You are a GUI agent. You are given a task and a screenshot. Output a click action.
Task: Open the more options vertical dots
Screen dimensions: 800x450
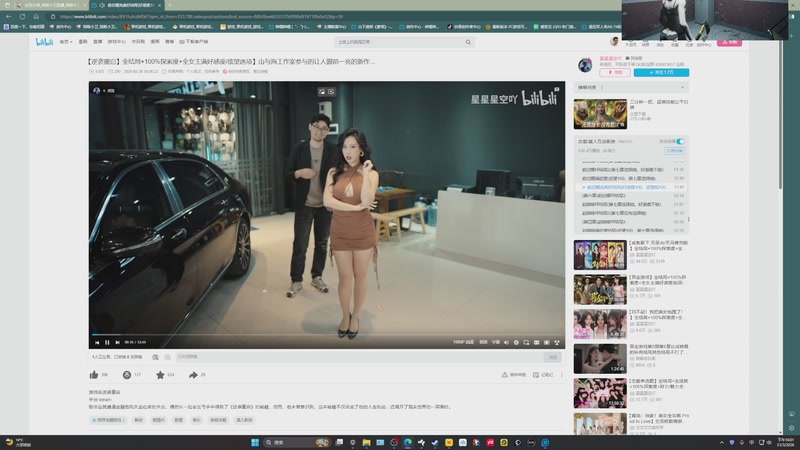(x=562, y=375)
